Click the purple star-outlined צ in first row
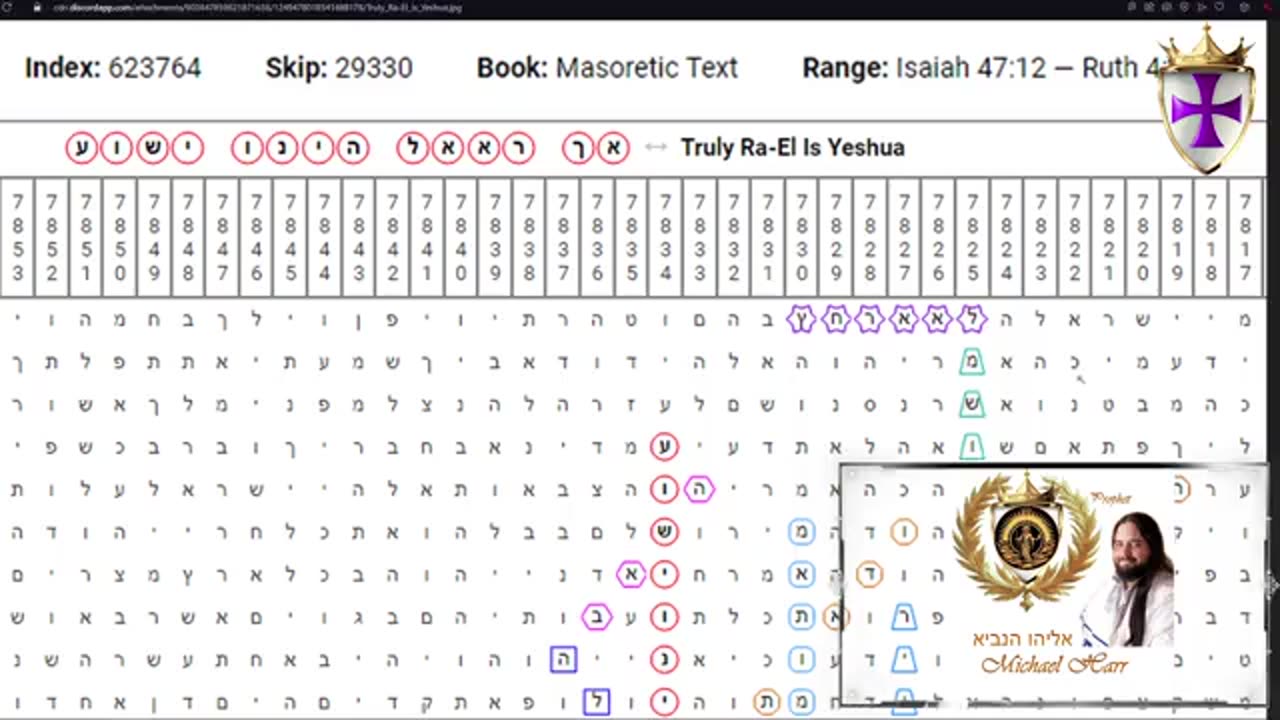The height and width of the screenshot is (720, 1280). tap(802, 319)
